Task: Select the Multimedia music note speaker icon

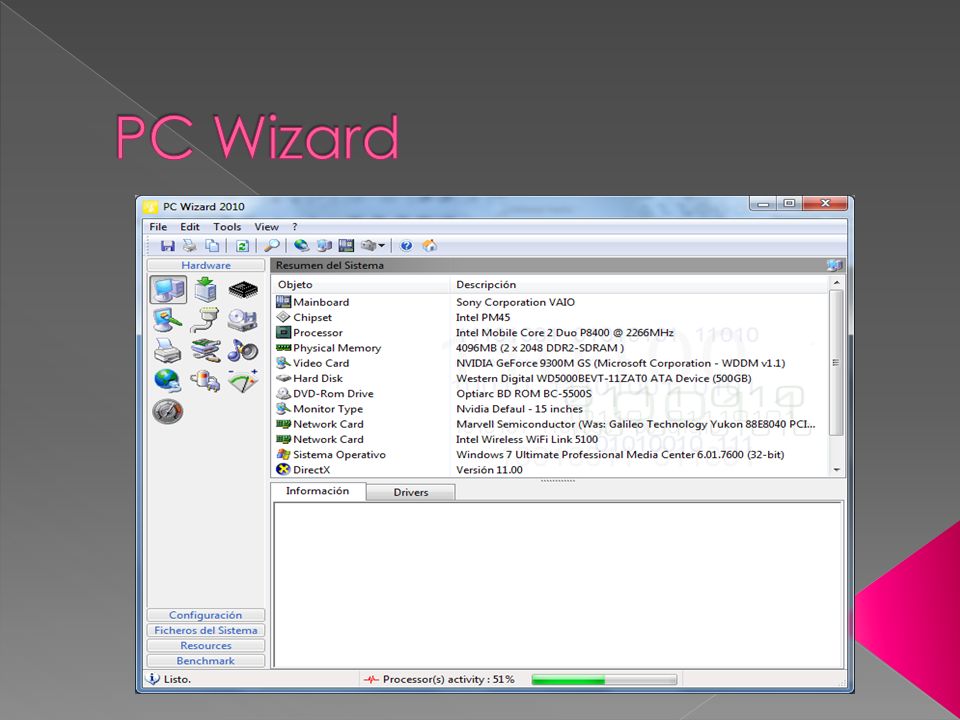Action: coord(243,350)
